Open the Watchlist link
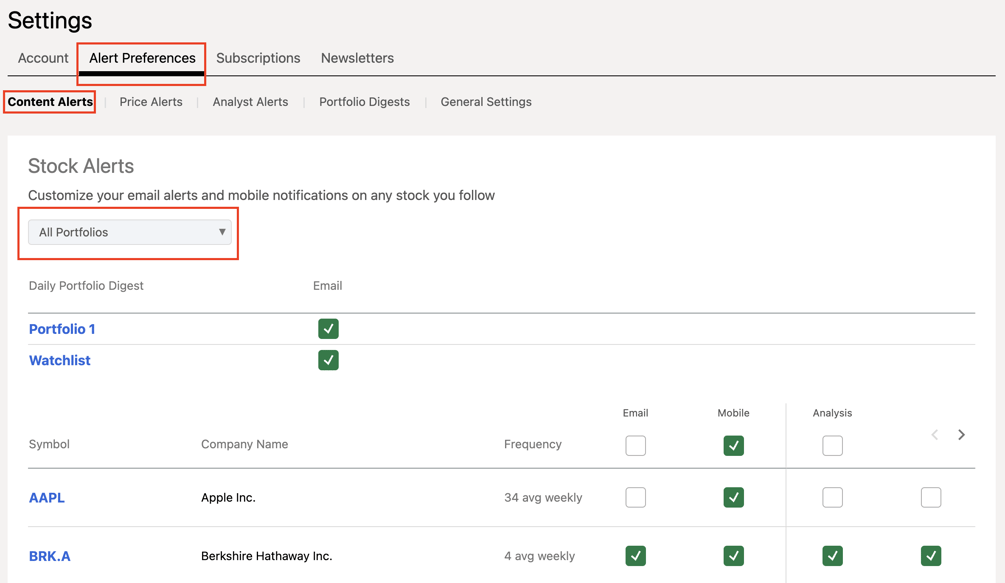This screenshot has height=583, width=1005. [59, 360]
